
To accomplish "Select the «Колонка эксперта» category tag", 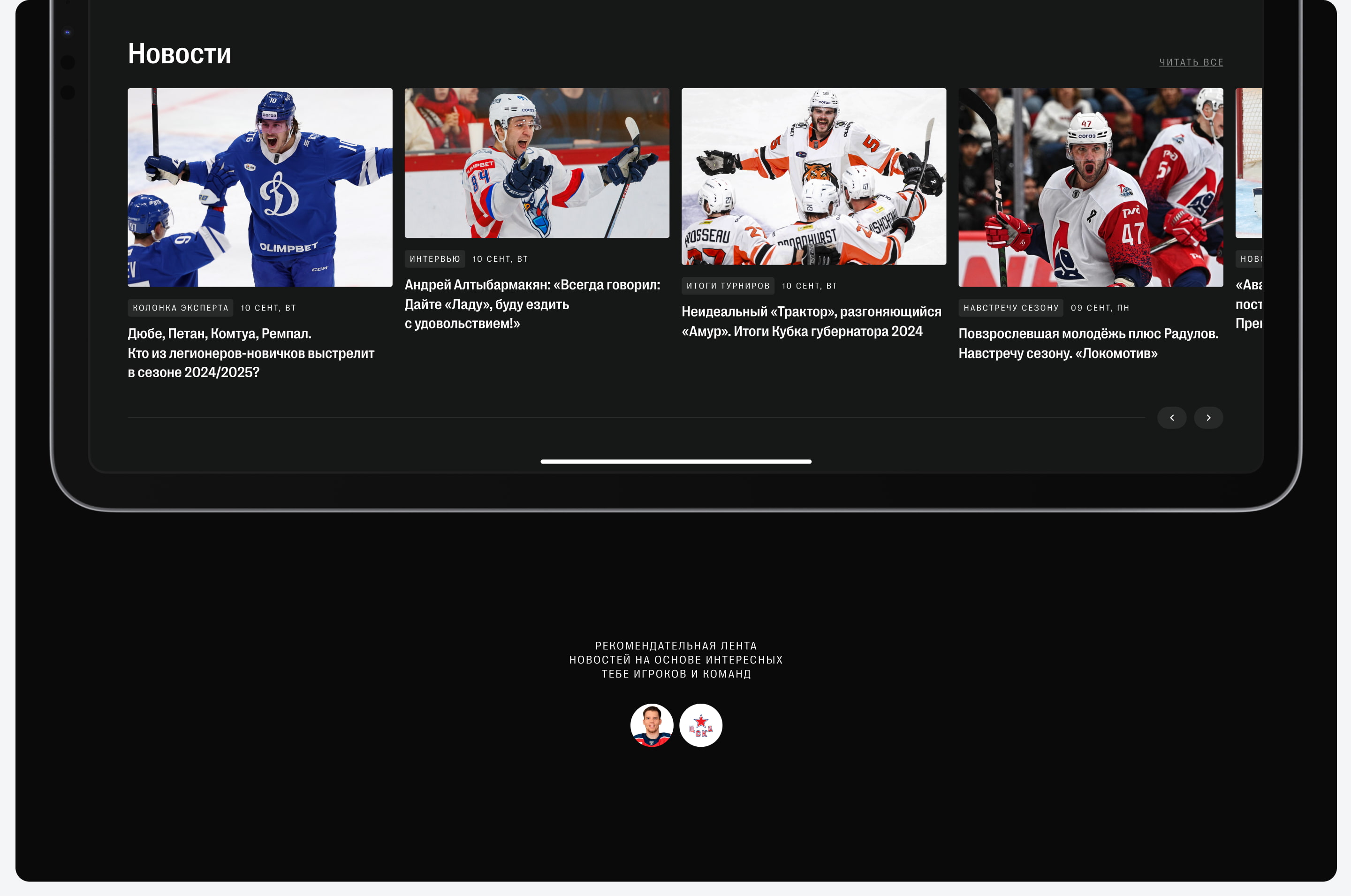I will click(x=181, y=308).
